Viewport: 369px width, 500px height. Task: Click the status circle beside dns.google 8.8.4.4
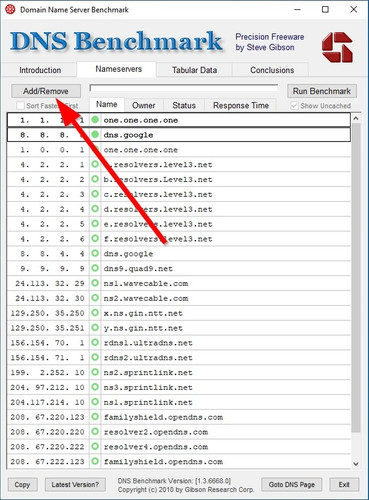point(95,253)
